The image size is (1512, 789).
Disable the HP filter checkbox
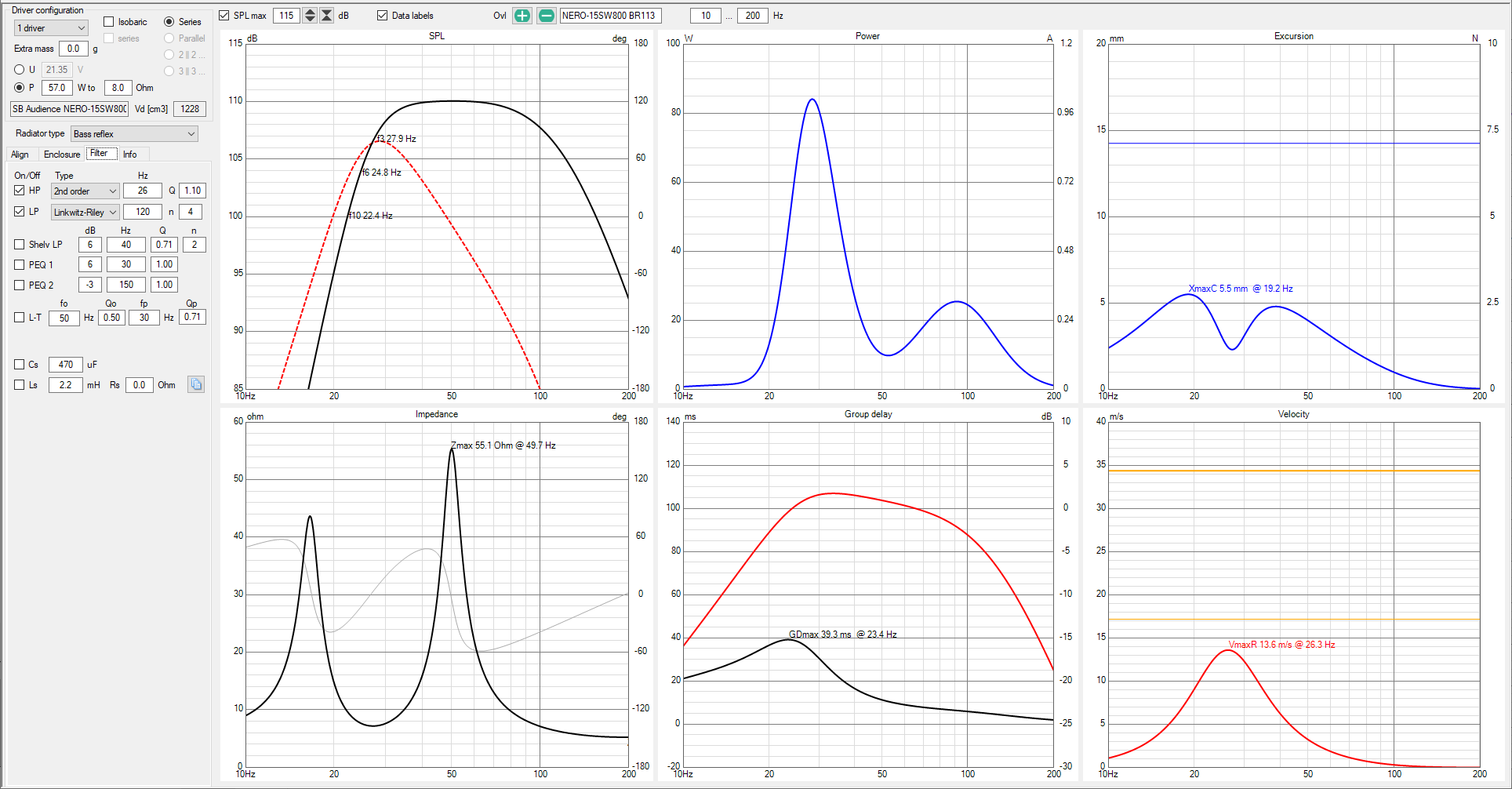click(20, 191)
